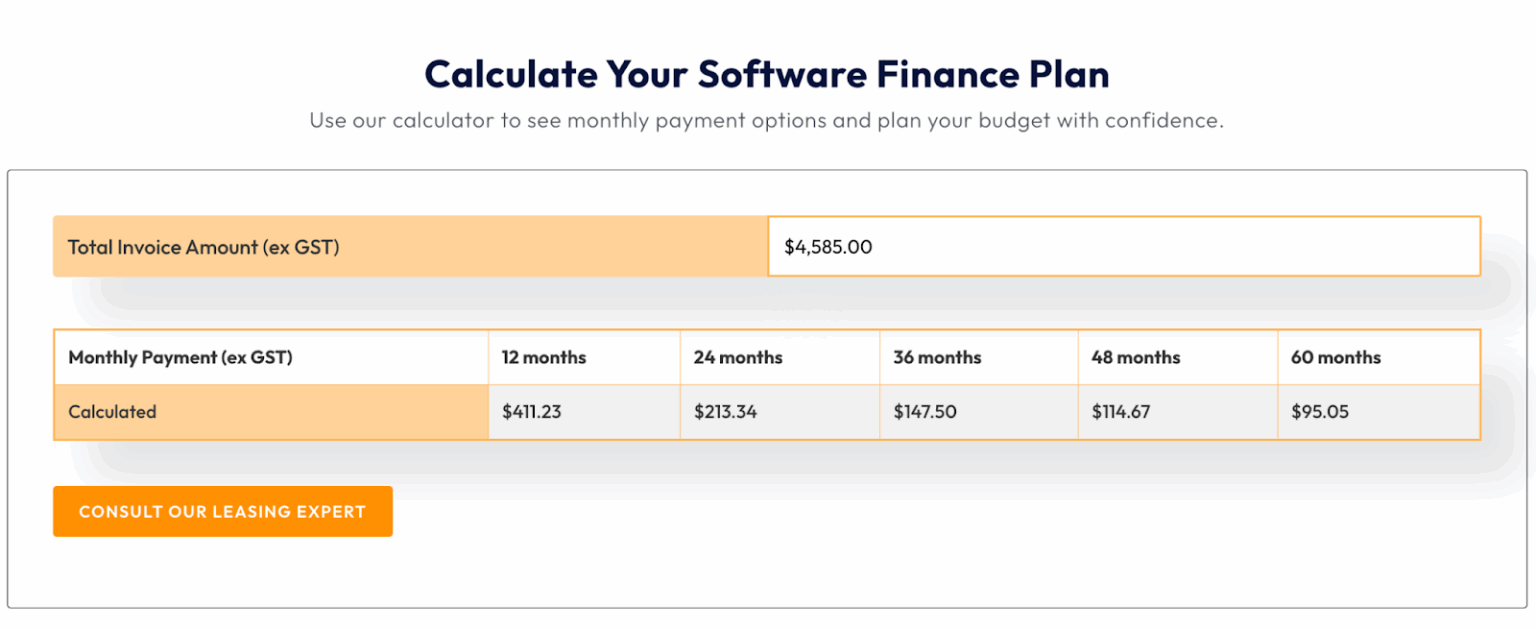Click the $95.05 monthly payment cell

[1378, 412]
